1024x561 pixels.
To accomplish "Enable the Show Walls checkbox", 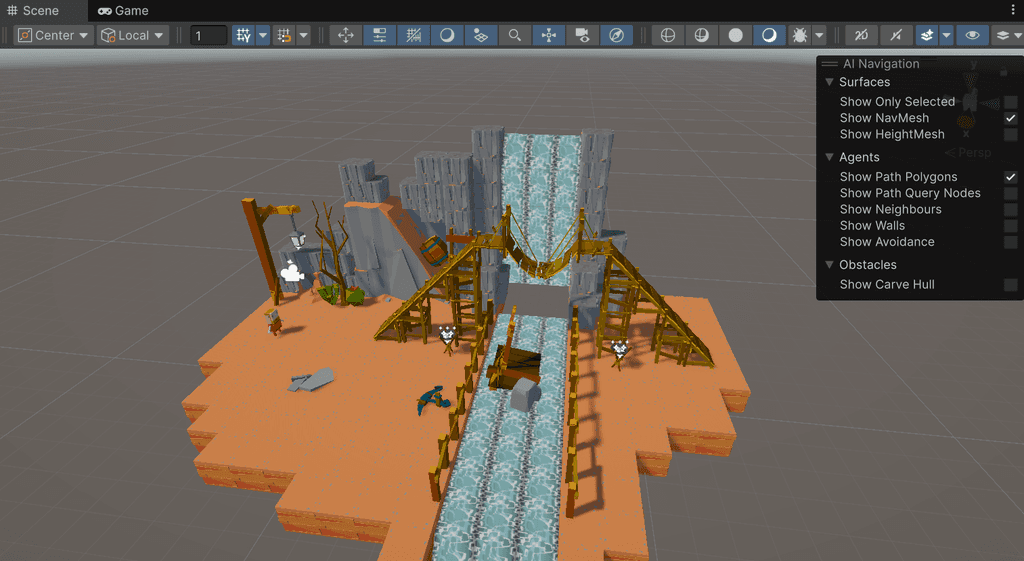I will click(1010, 226).
